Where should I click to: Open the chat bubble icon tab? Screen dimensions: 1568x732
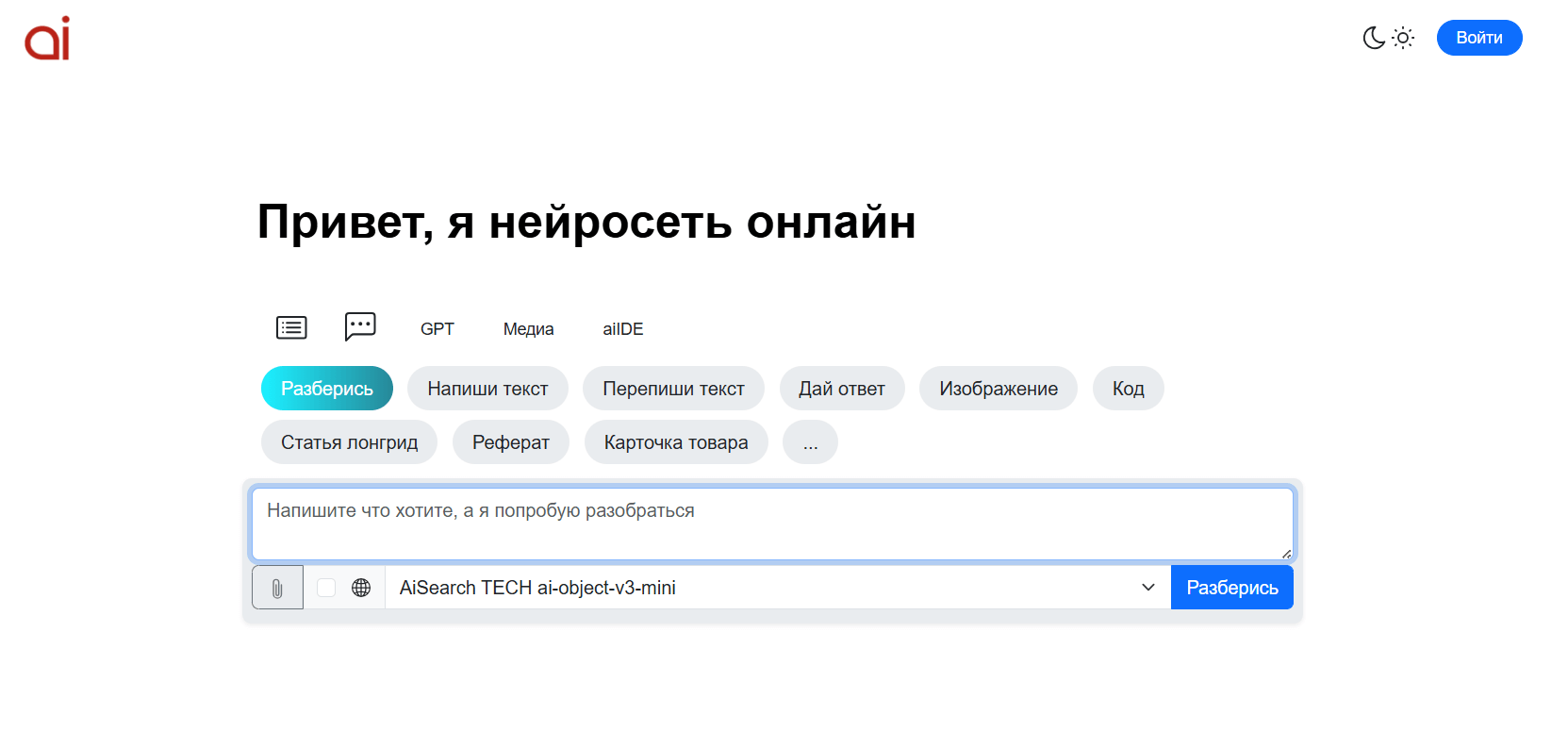point(360,326)
